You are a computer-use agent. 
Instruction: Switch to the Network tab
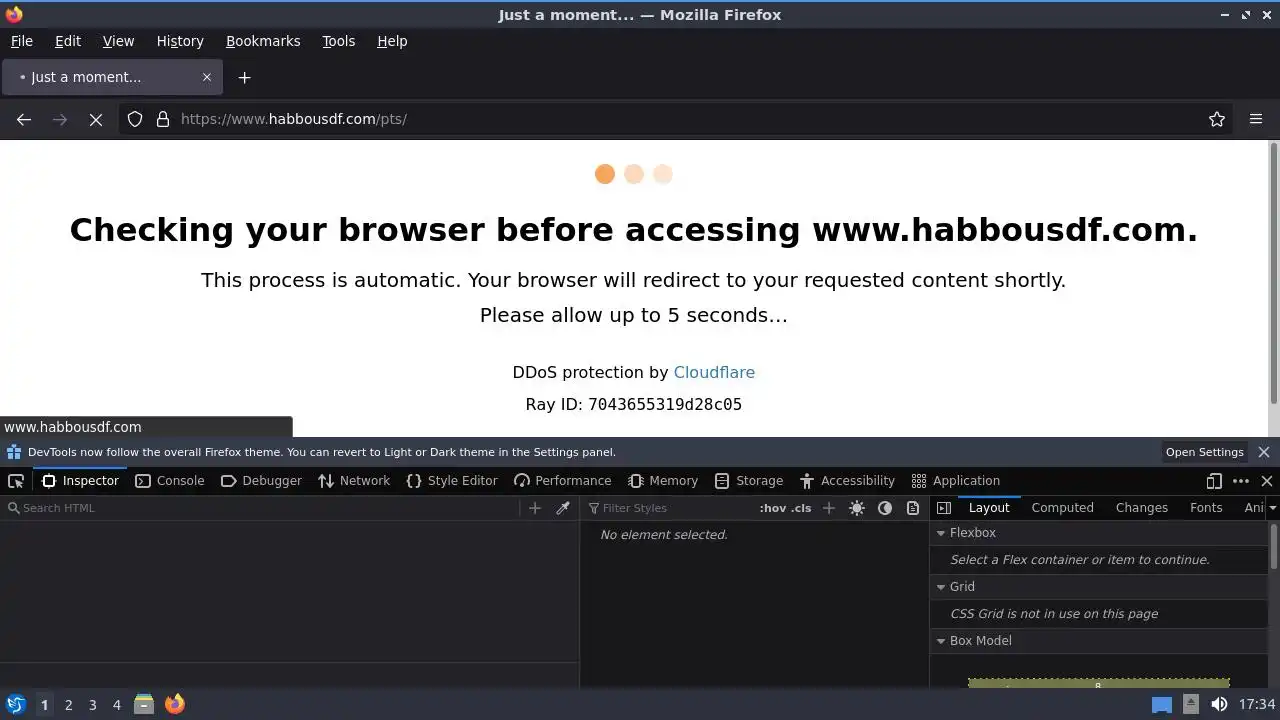click(x=354, y=481)
